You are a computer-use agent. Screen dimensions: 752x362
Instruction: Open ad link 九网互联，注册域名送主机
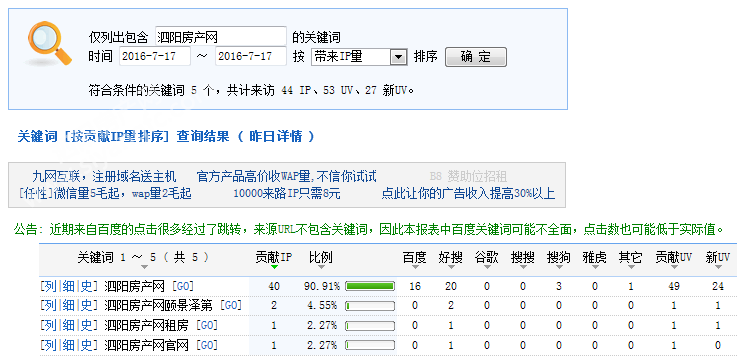pos(105,176)
